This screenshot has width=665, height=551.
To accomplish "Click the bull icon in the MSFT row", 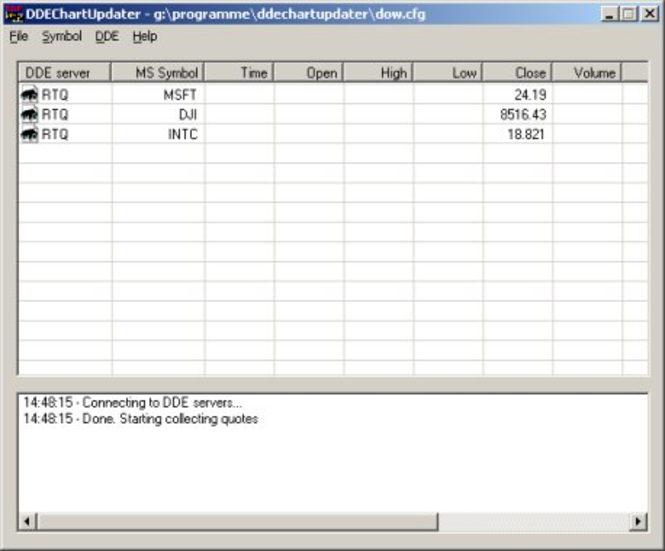I will pos(29,94).
